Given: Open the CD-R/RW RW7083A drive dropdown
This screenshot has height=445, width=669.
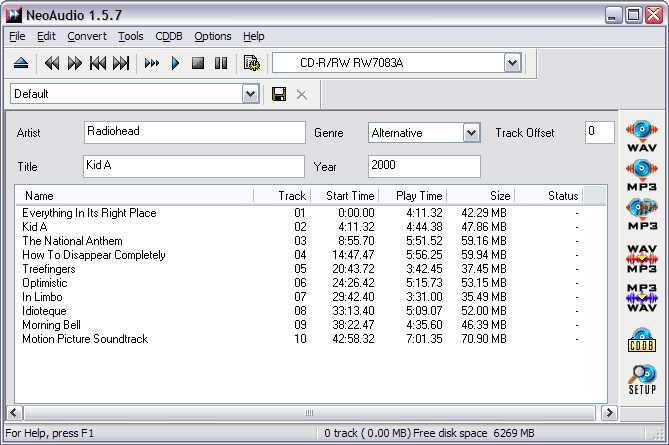Looking at the screenshot, I should click(x=512, y=63).
